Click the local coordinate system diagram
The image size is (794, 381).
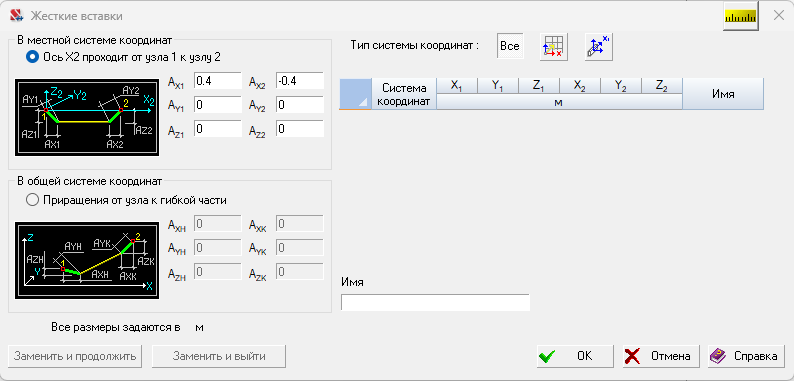pyautogui.click(x=87, y=117)
